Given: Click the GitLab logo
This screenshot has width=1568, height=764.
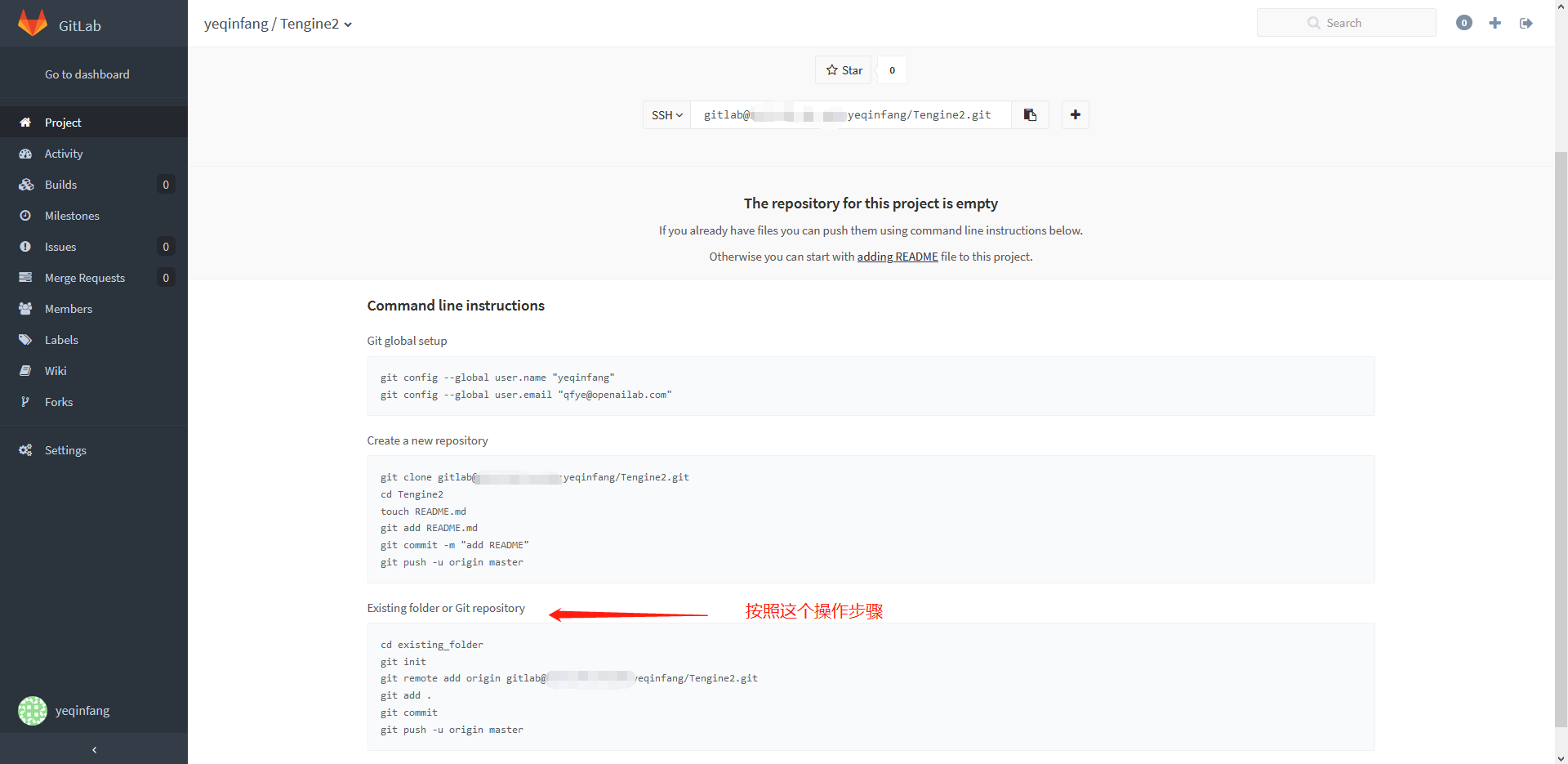Looking at the screenshot, I should (x=33, y=22).
